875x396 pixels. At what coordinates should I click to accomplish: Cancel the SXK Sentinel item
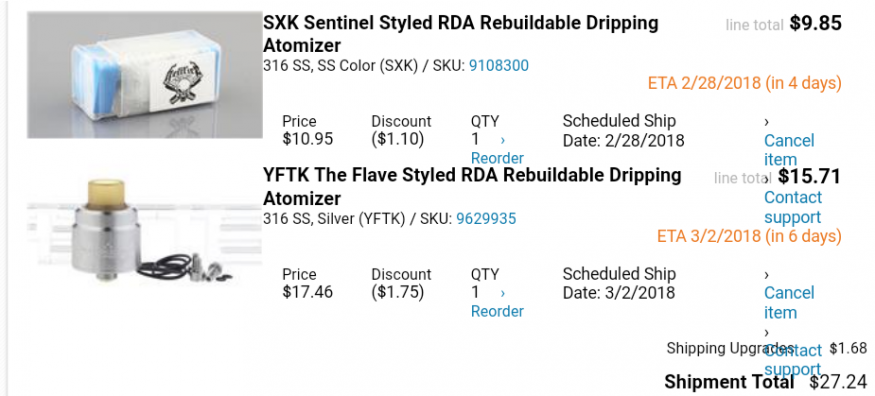[789, 149]
